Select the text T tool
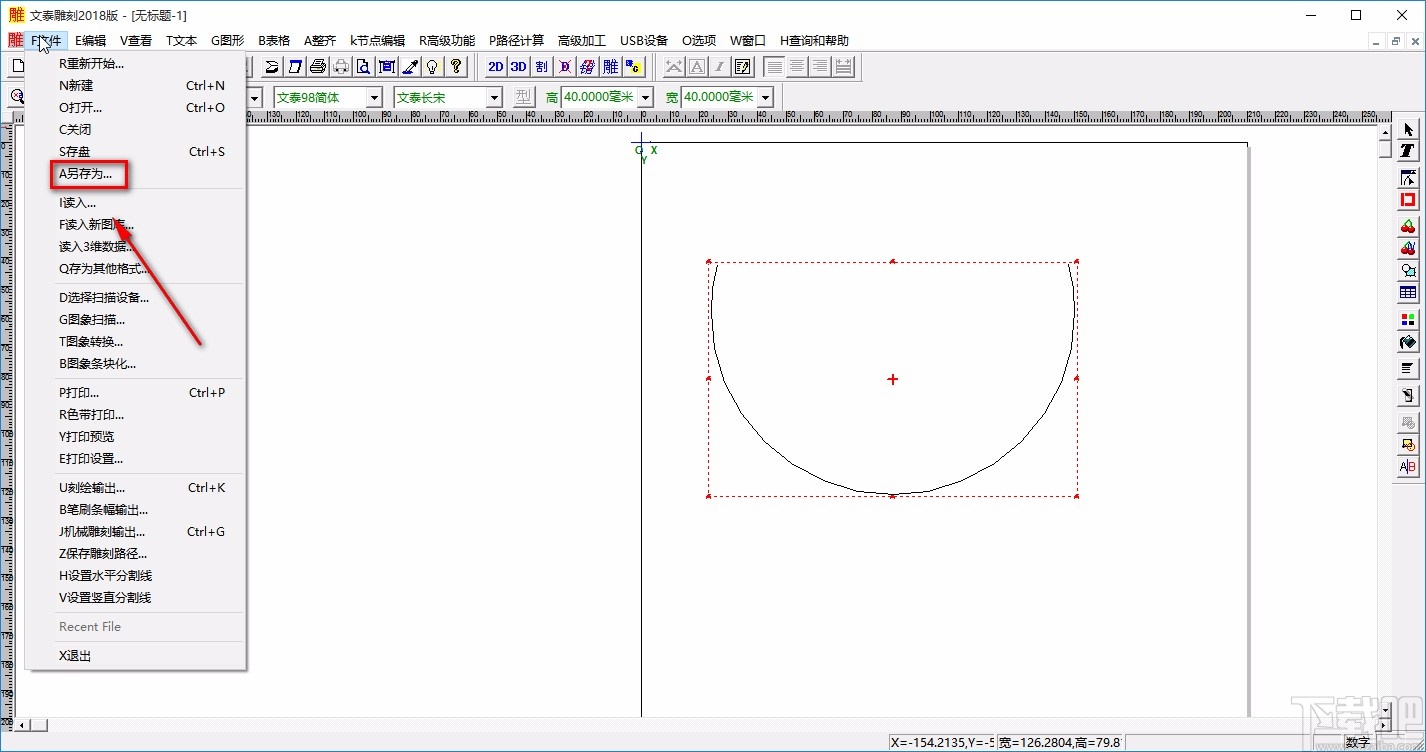 [x=1408, y=151]
